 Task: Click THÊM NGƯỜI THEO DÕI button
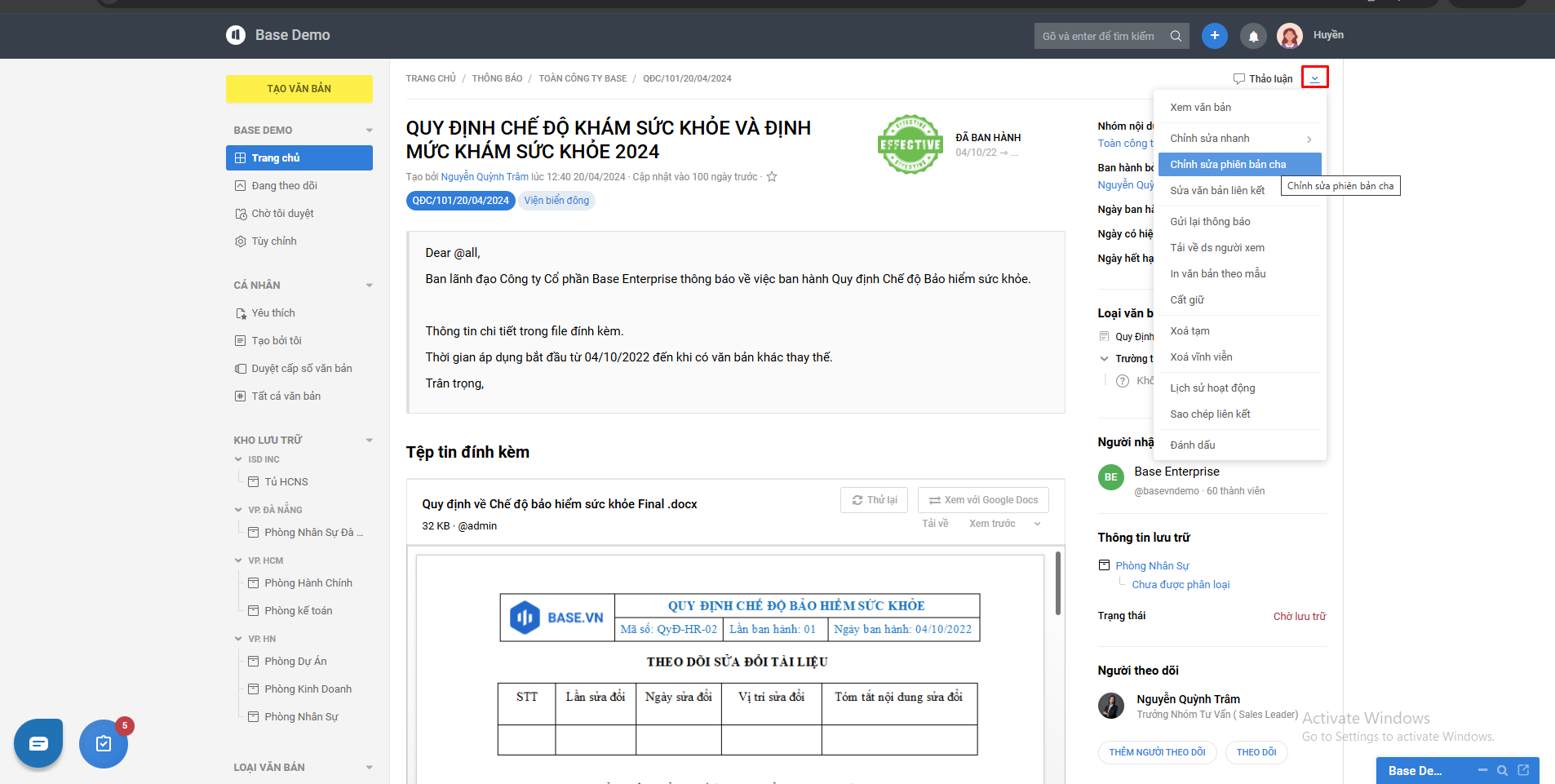pyautogui.click(x=1157, y=752)
